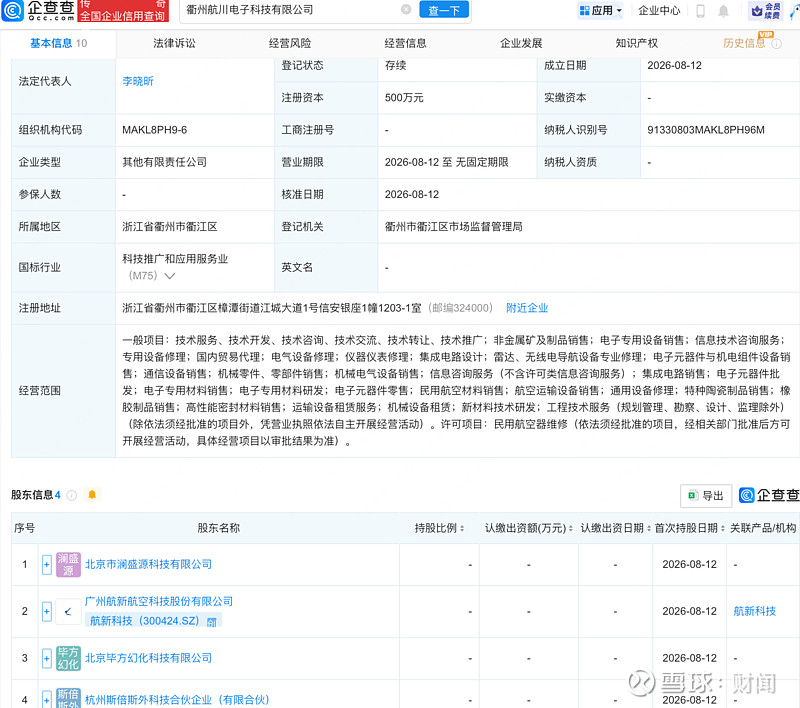Switch to 基本信息 tab
The height and width of the screenshot is (708, 800).
tap(58, 43)
